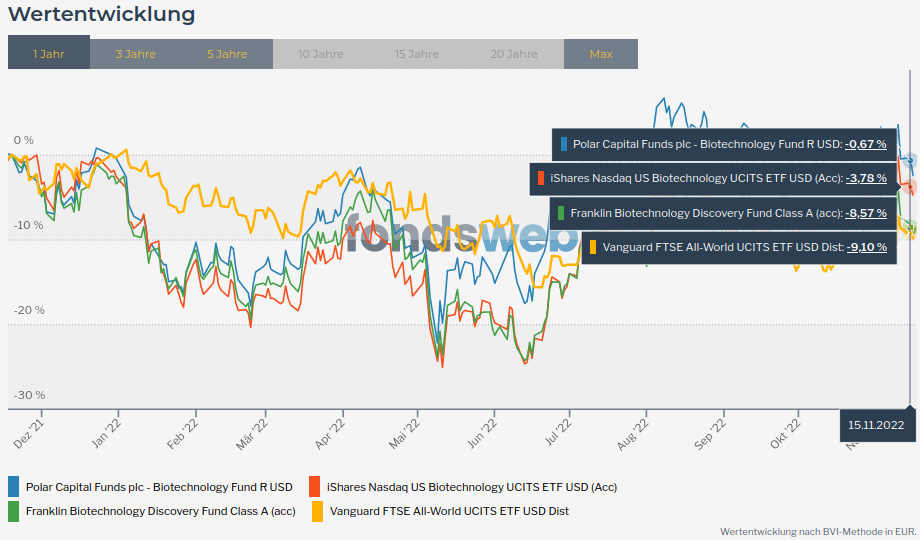Select the 15 Jahre time range

click(x=416, y=54)
